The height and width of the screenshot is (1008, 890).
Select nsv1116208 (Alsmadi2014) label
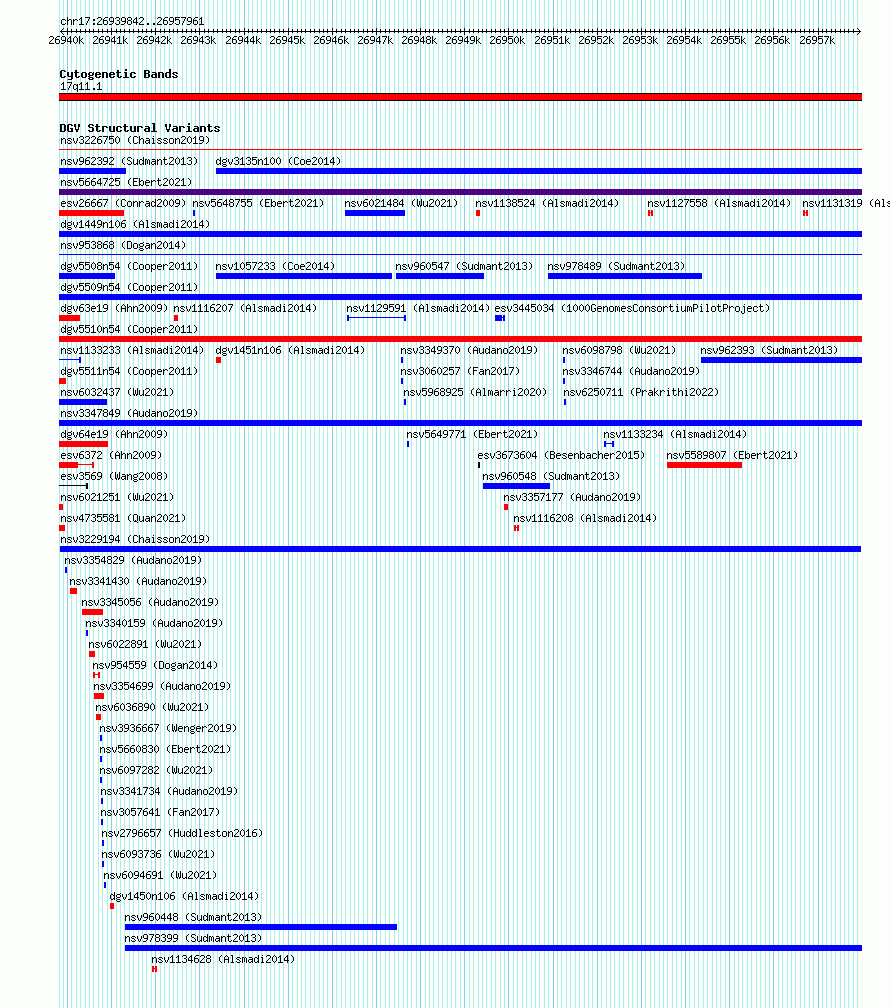pos(585,518)
